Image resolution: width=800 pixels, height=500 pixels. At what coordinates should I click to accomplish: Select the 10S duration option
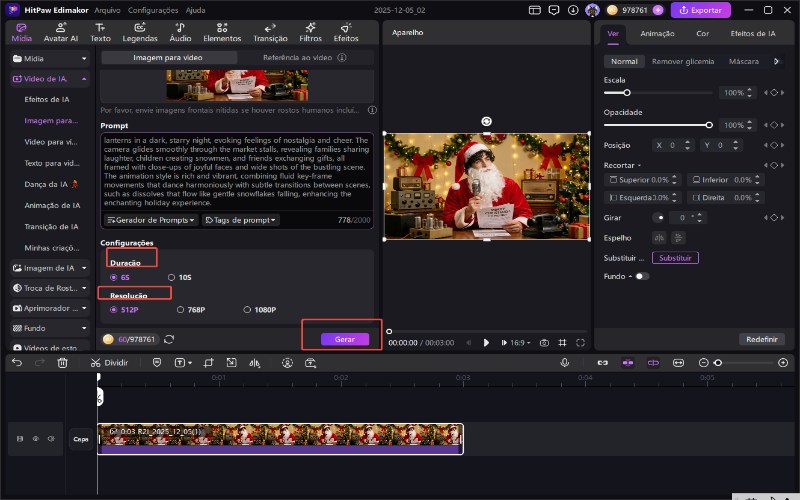[x=179, y=277]
